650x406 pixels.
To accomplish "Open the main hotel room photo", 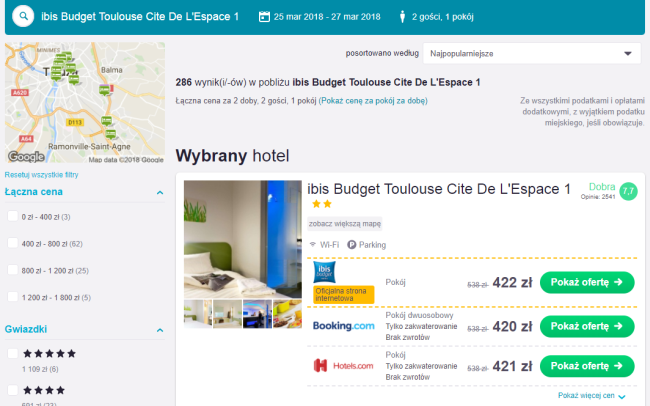I will coord(243,239).
